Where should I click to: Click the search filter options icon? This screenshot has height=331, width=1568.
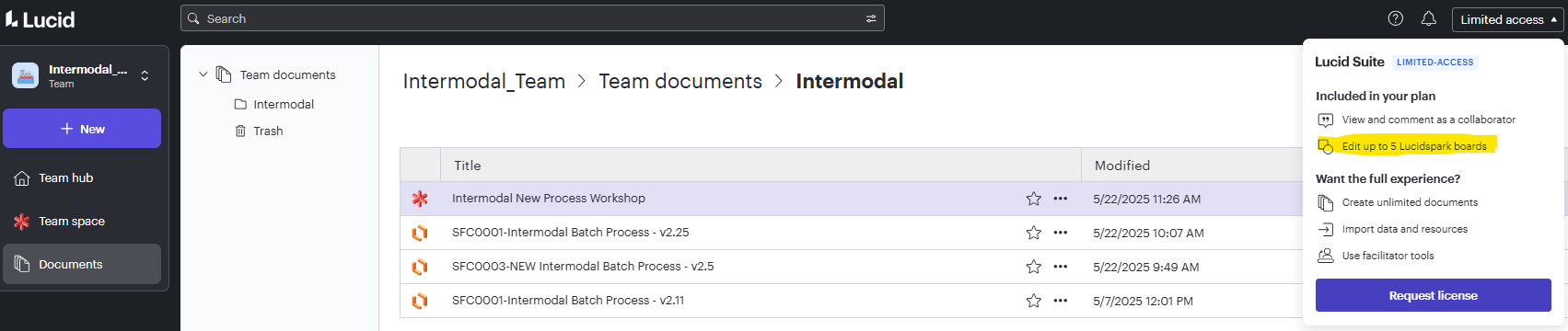coord(871,18)
